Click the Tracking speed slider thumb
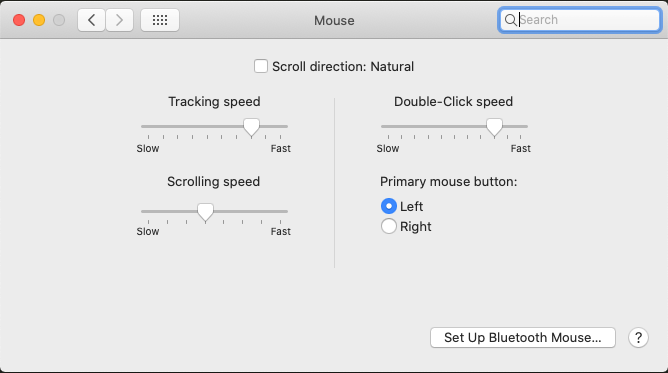 pos(251,128)
